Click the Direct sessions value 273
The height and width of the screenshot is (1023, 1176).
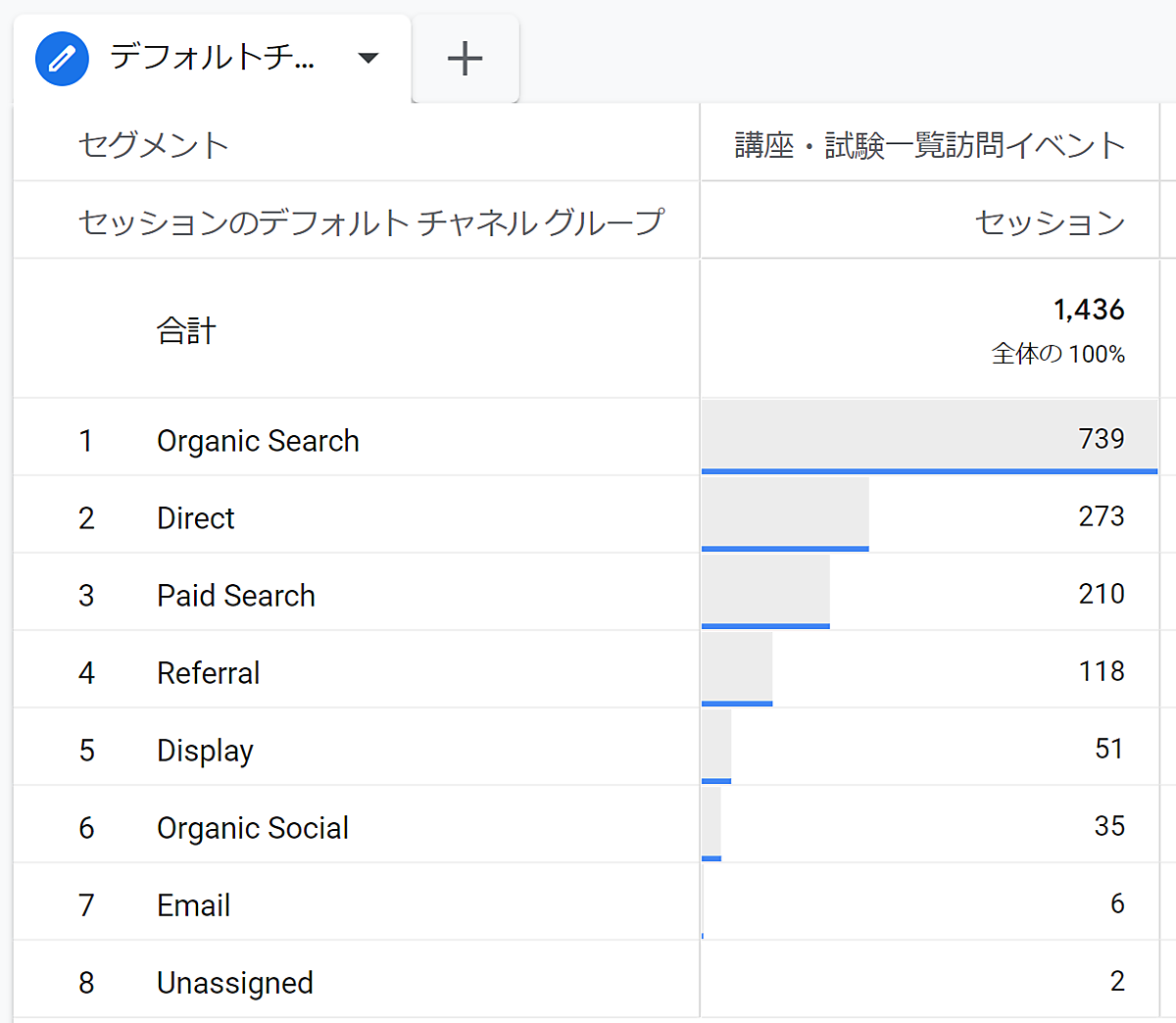(x=1102, y=516)
